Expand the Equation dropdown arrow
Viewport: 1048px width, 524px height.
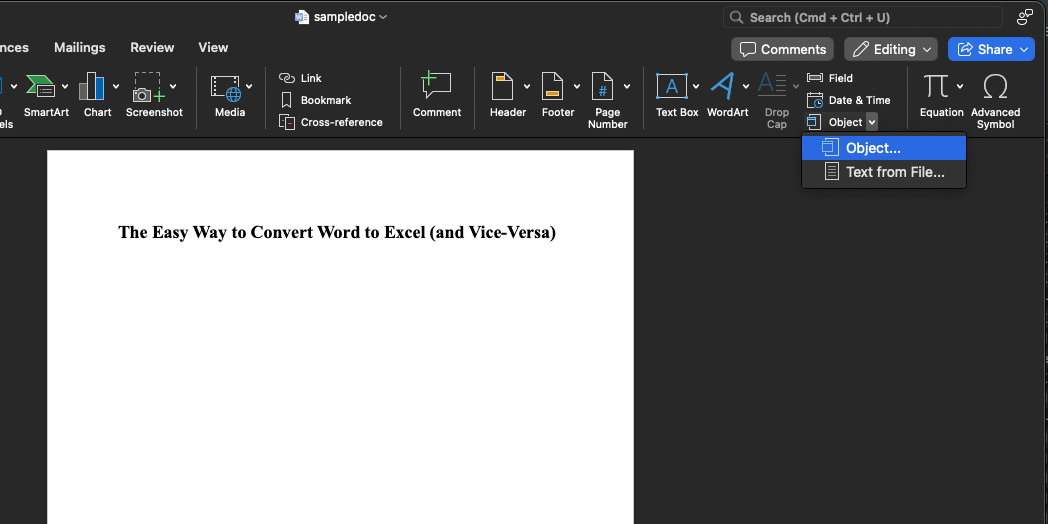coord(960,86)
